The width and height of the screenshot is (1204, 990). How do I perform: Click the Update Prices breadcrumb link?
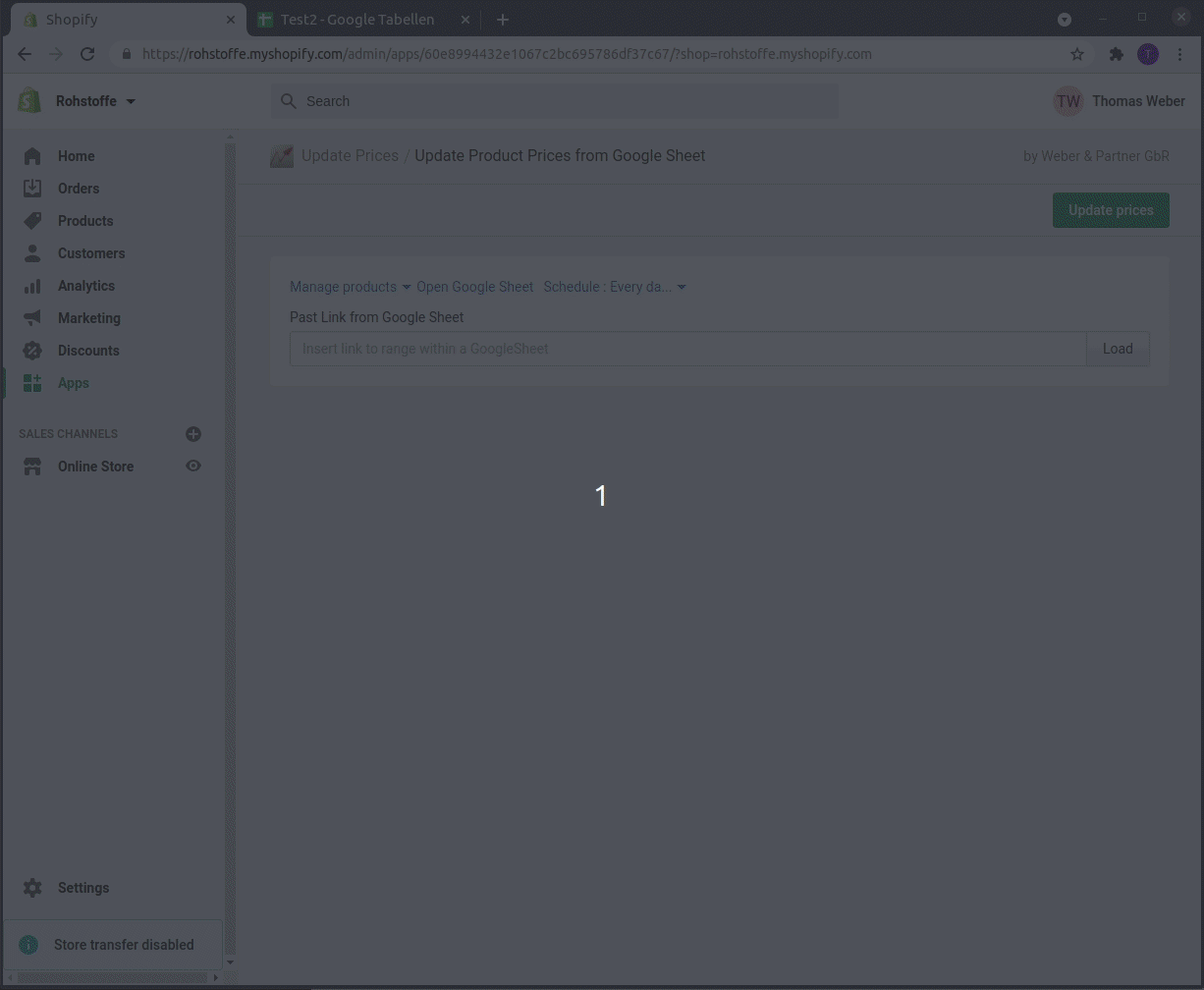click(x=350, y=155)
